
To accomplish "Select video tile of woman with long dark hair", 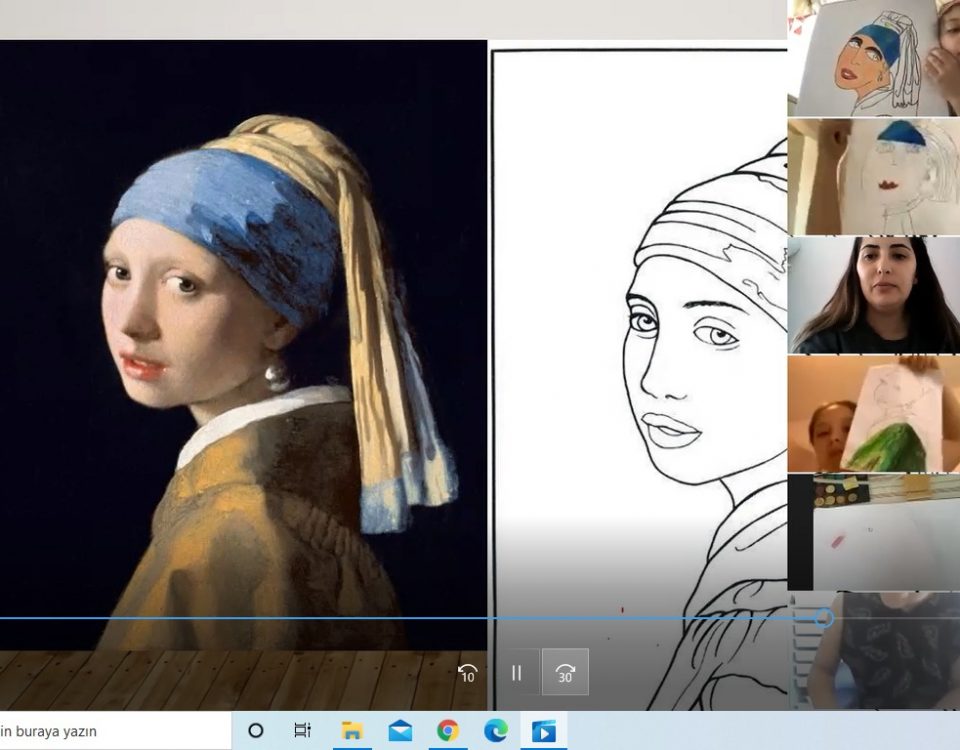I will click(x=873, y=295).
